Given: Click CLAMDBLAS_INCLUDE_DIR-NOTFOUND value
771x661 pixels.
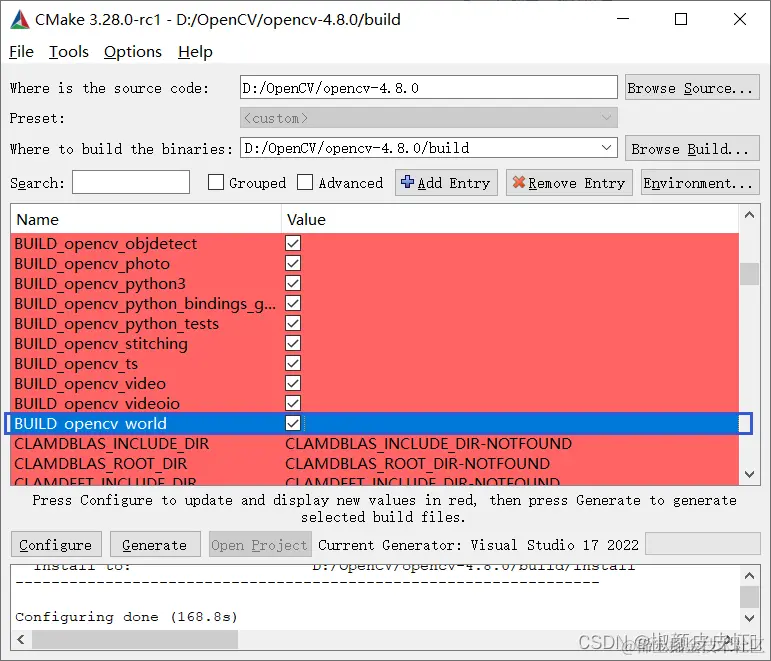Looking at the screenshot, I should coord(429,444).
